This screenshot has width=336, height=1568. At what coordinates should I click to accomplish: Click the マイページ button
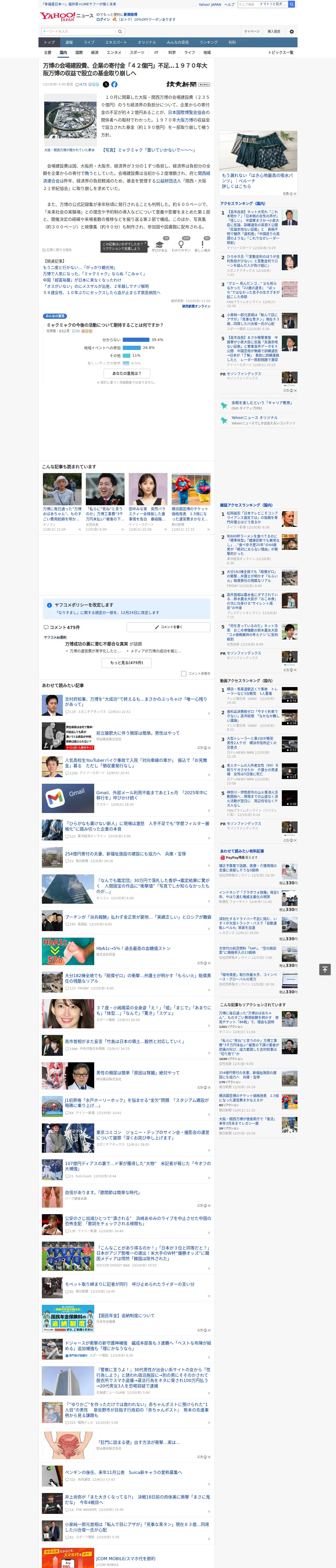252,32
